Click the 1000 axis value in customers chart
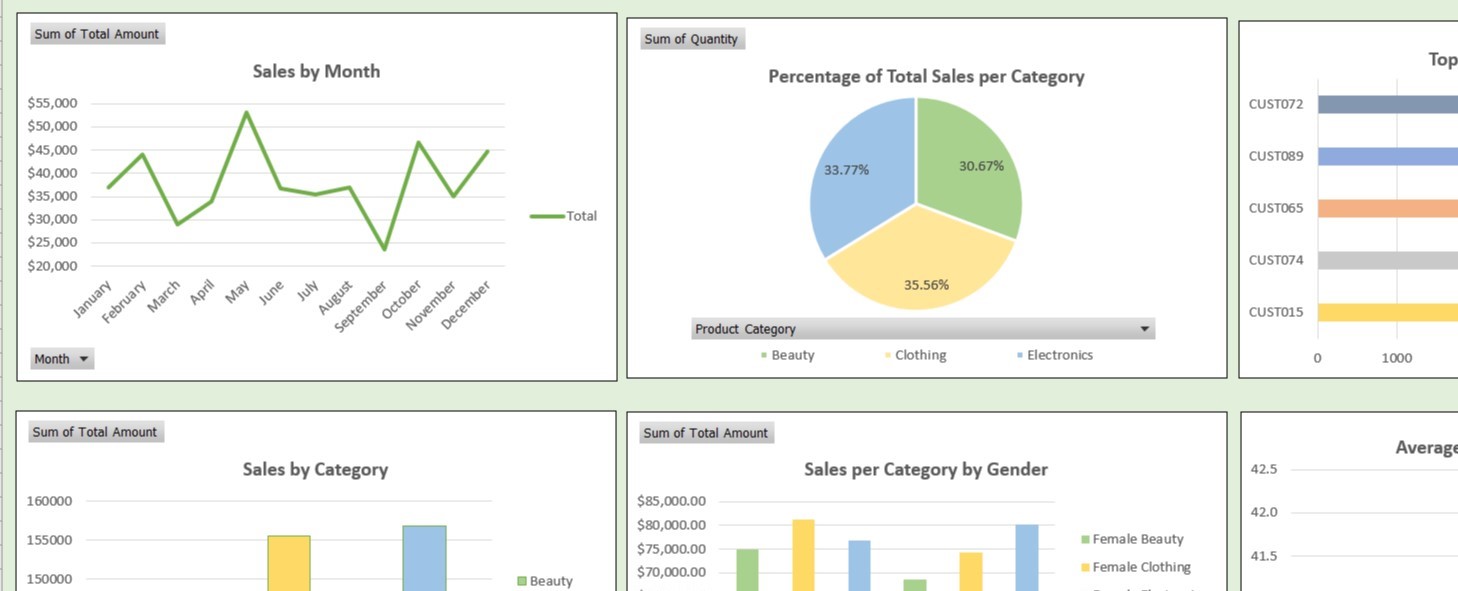1458x591 pixels. (x=1397, y=358)
